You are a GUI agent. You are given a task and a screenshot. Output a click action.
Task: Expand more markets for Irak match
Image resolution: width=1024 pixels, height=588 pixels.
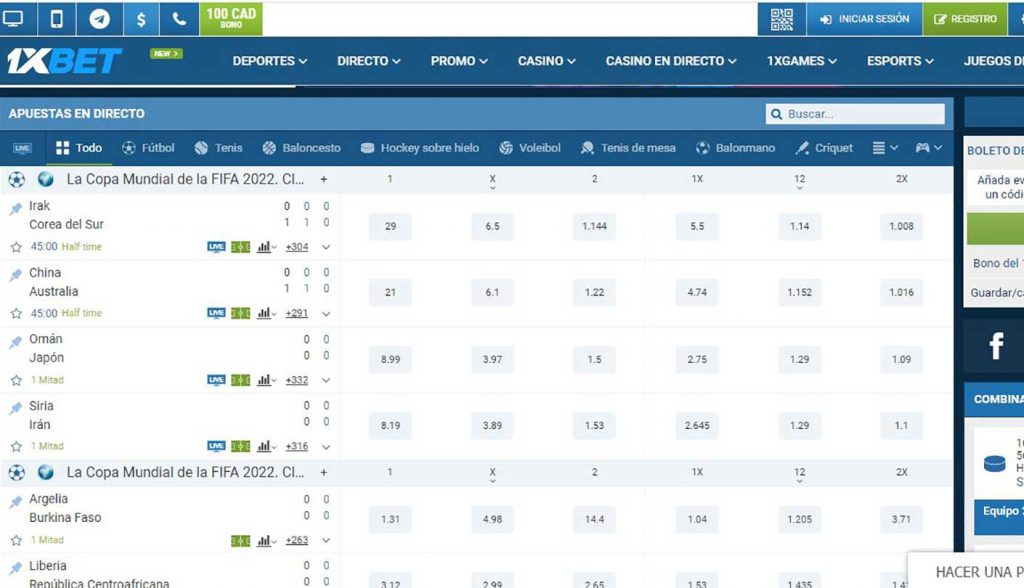326,247
